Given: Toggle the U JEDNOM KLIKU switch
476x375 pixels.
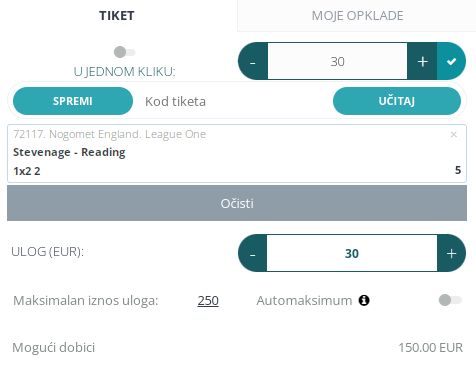Looking at the screenshot, I should point(125,52).
